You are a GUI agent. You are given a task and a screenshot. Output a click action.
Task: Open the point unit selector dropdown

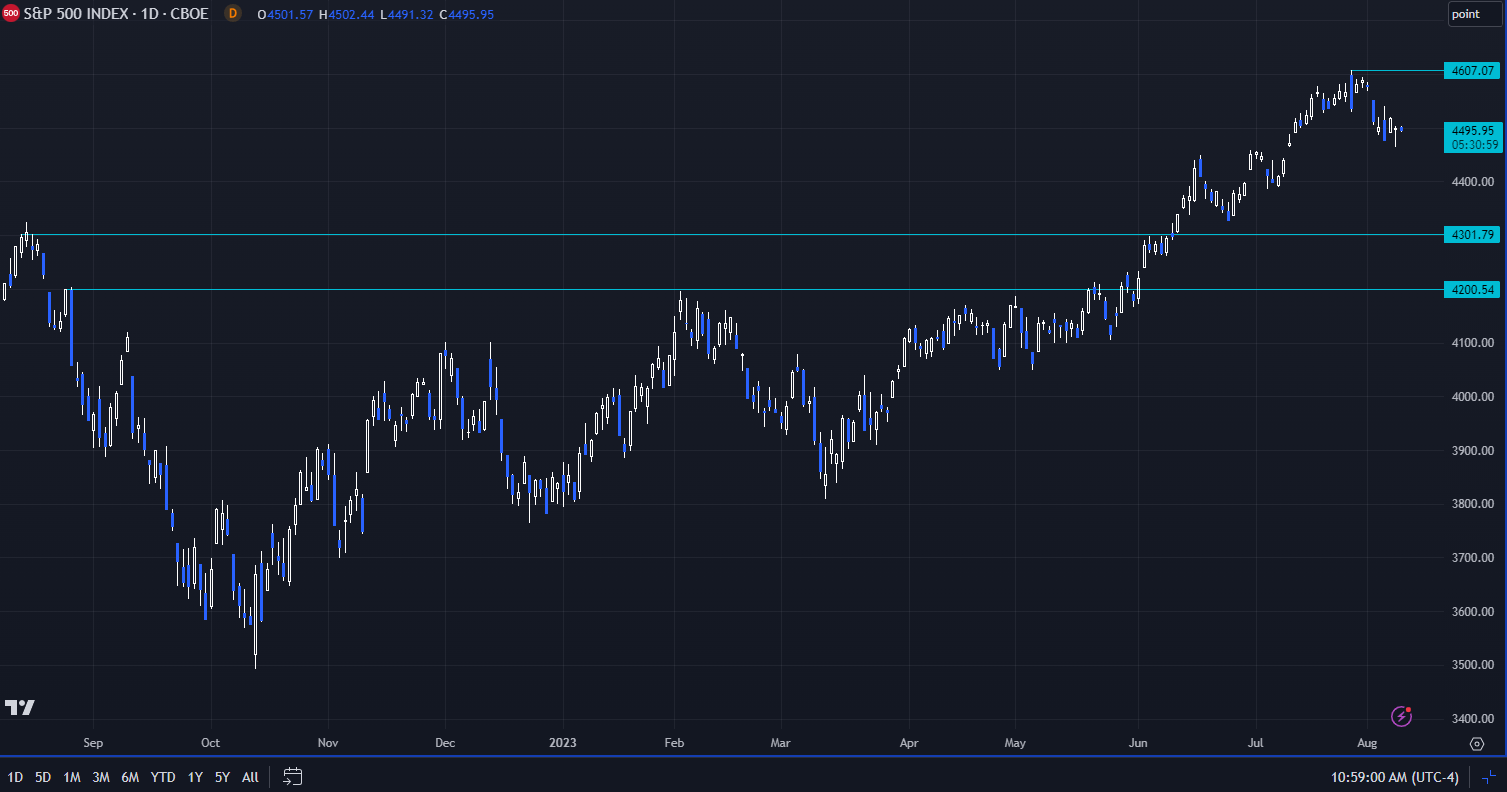tap(1474, 14)
